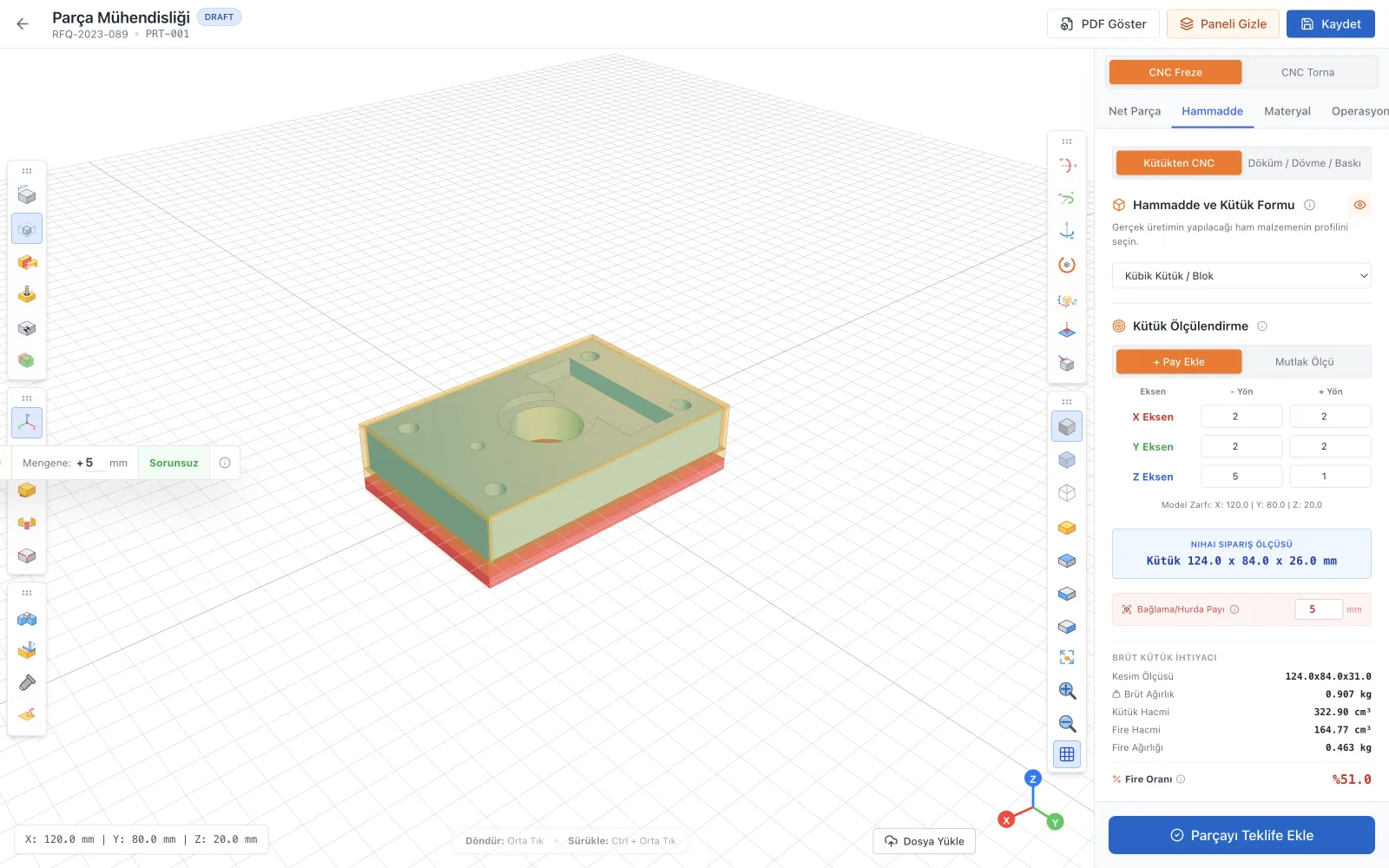Select the CNC Freze option
This screenshot has height=868, width=1389.
click(x=1175, y=72)
